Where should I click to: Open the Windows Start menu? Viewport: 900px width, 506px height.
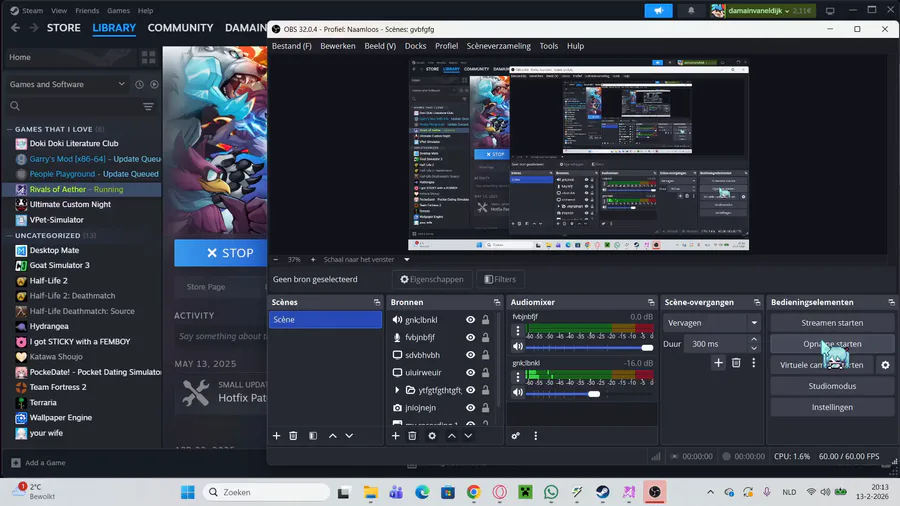[188, 492]
